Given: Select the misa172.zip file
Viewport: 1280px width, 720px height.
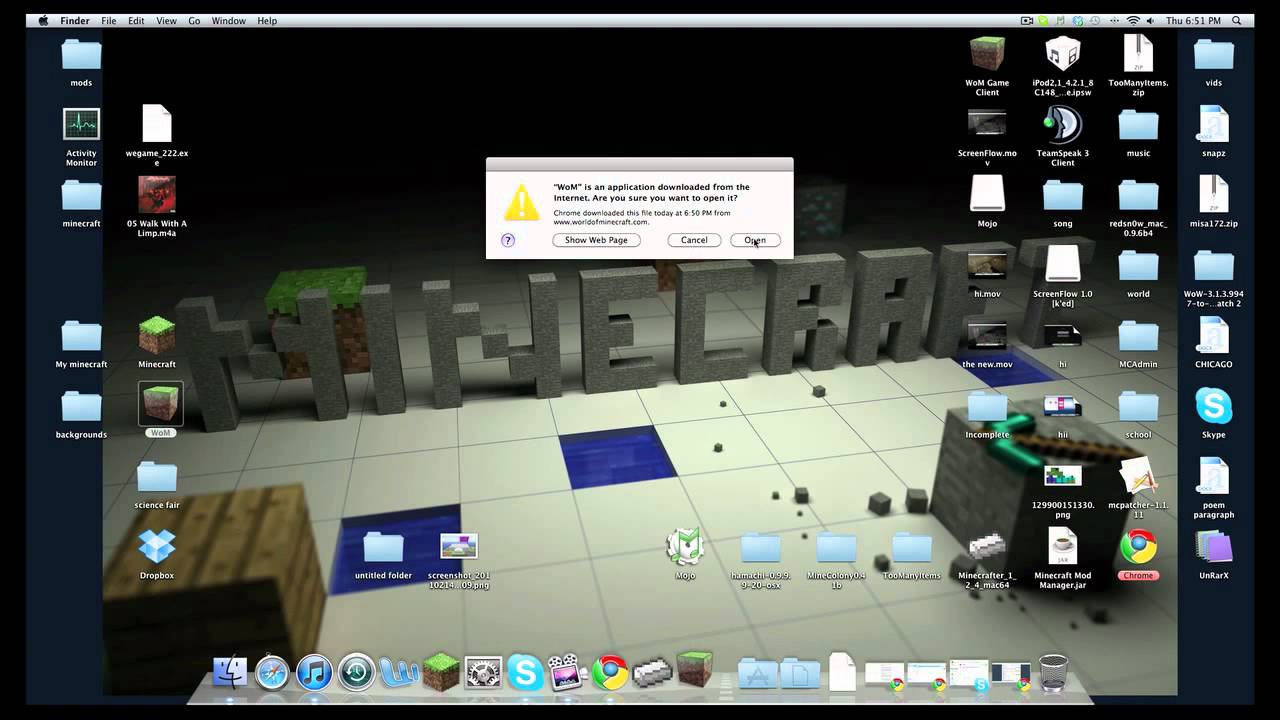Looking at the screenshot, I should pyautogui.click(x=1214, y=195).
